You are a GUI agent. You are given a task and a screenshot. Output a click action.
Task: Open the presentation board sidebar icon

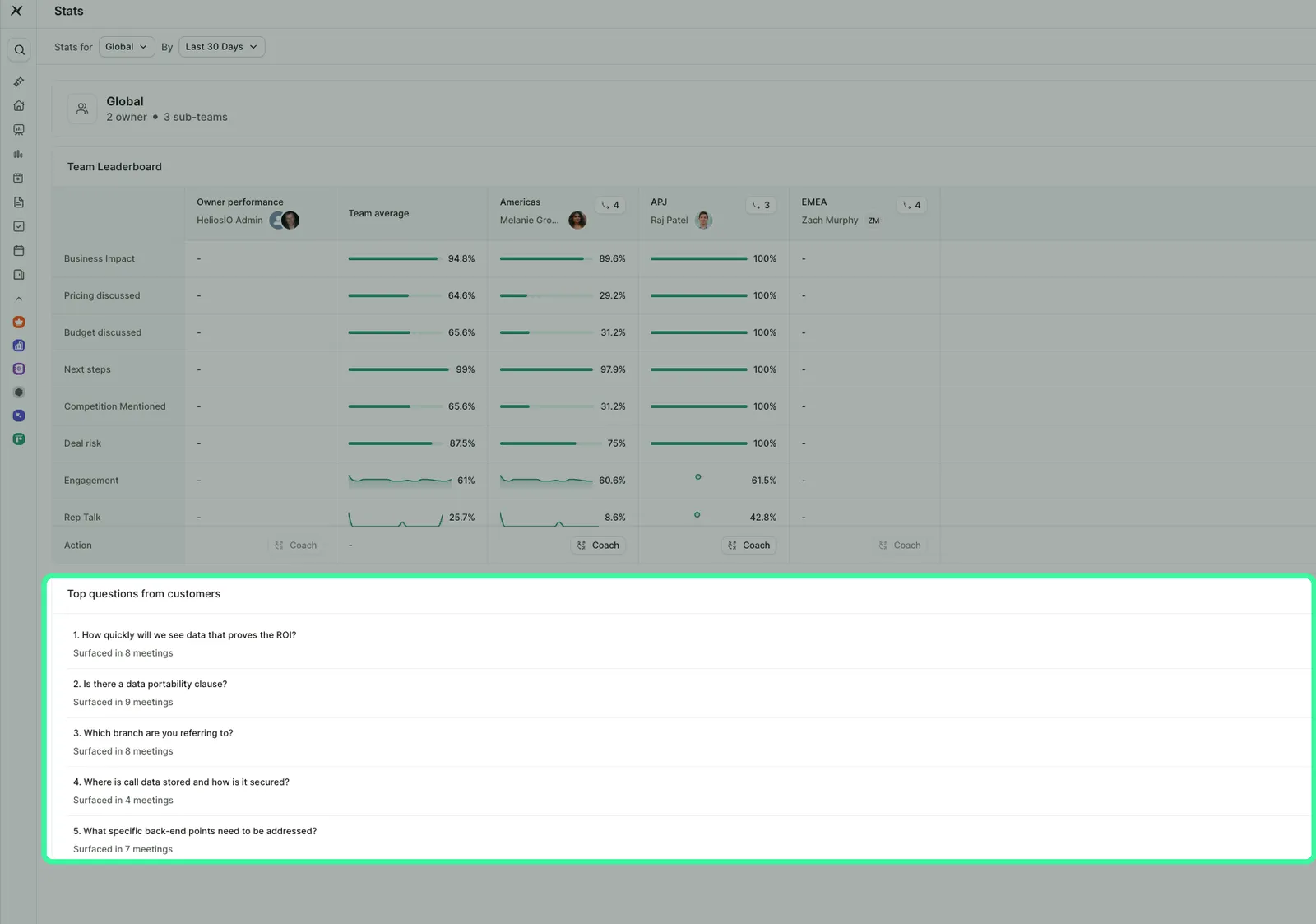[19, 130]
